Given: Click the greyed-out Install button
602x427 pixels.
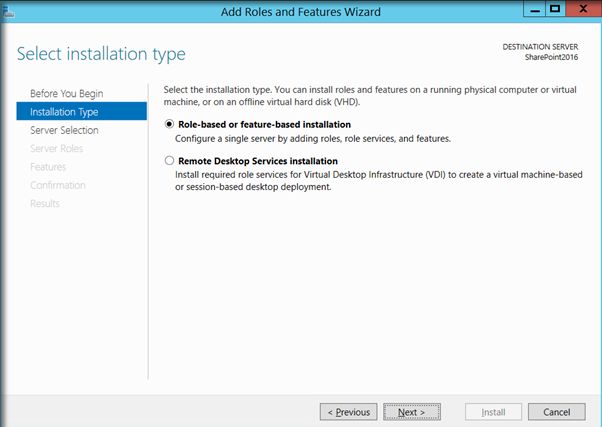Looking at the screenshot, I should tap(494, 411).
